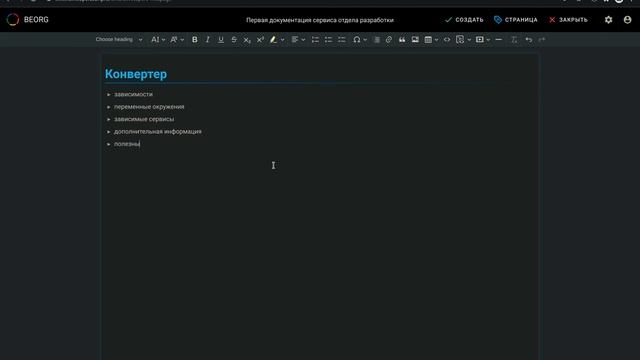Open the font size dropdown
Screen dimensions: 640x360
158,40
